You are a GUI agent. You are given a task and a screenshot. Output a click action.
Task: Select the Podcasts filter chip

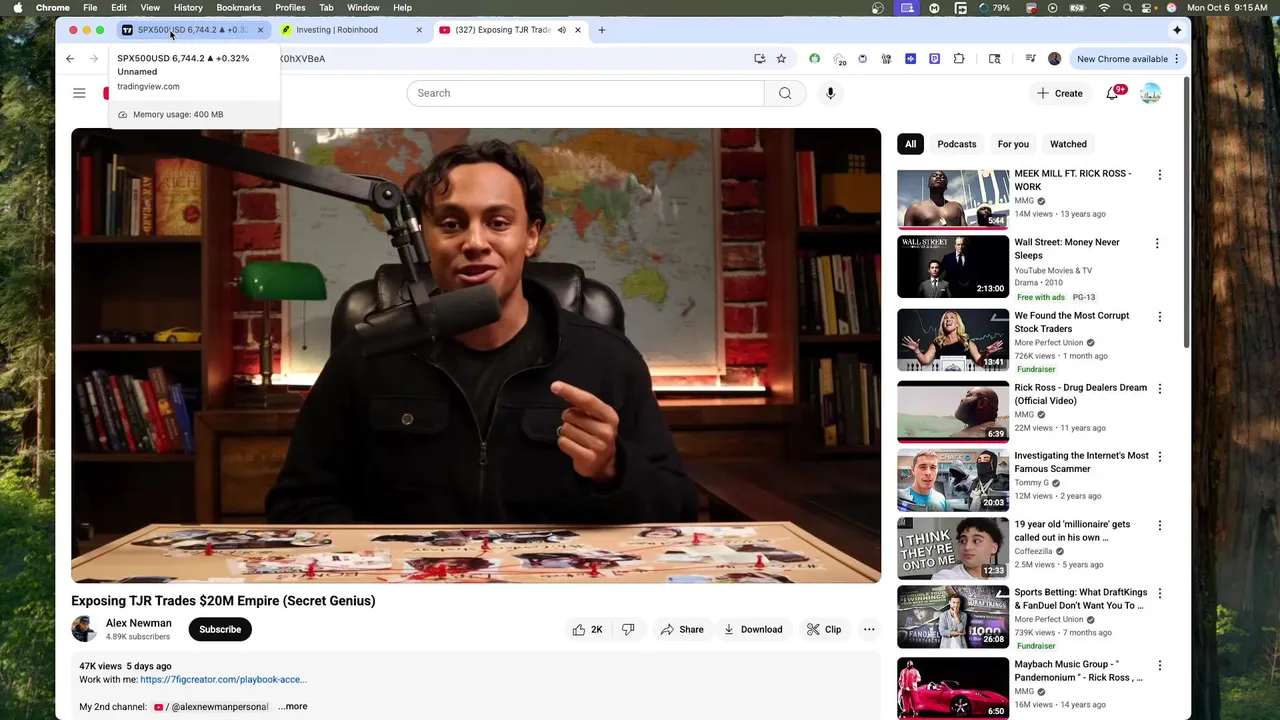pos(957,144)
